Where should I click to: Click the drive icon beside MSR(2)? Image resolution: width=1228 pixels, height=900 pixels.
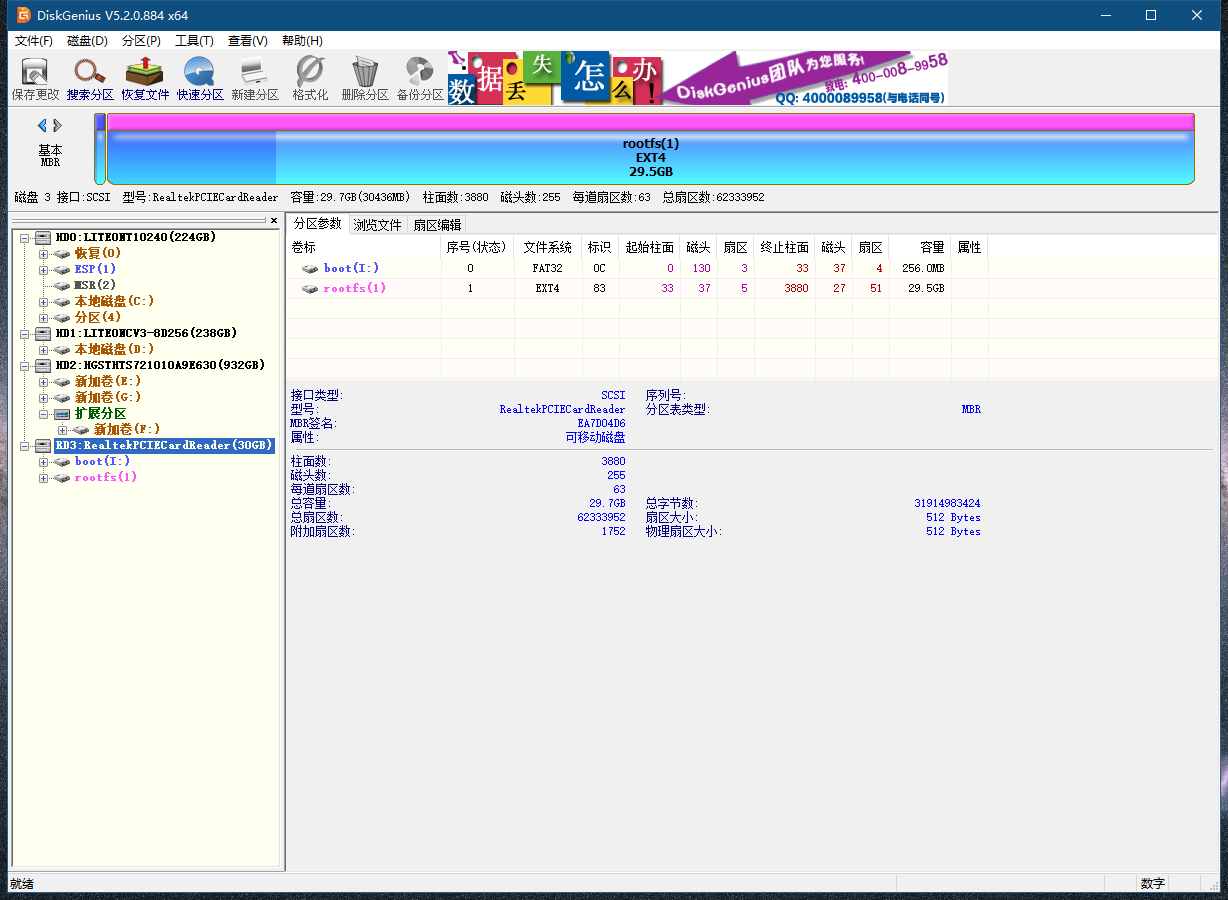point(62,285)
